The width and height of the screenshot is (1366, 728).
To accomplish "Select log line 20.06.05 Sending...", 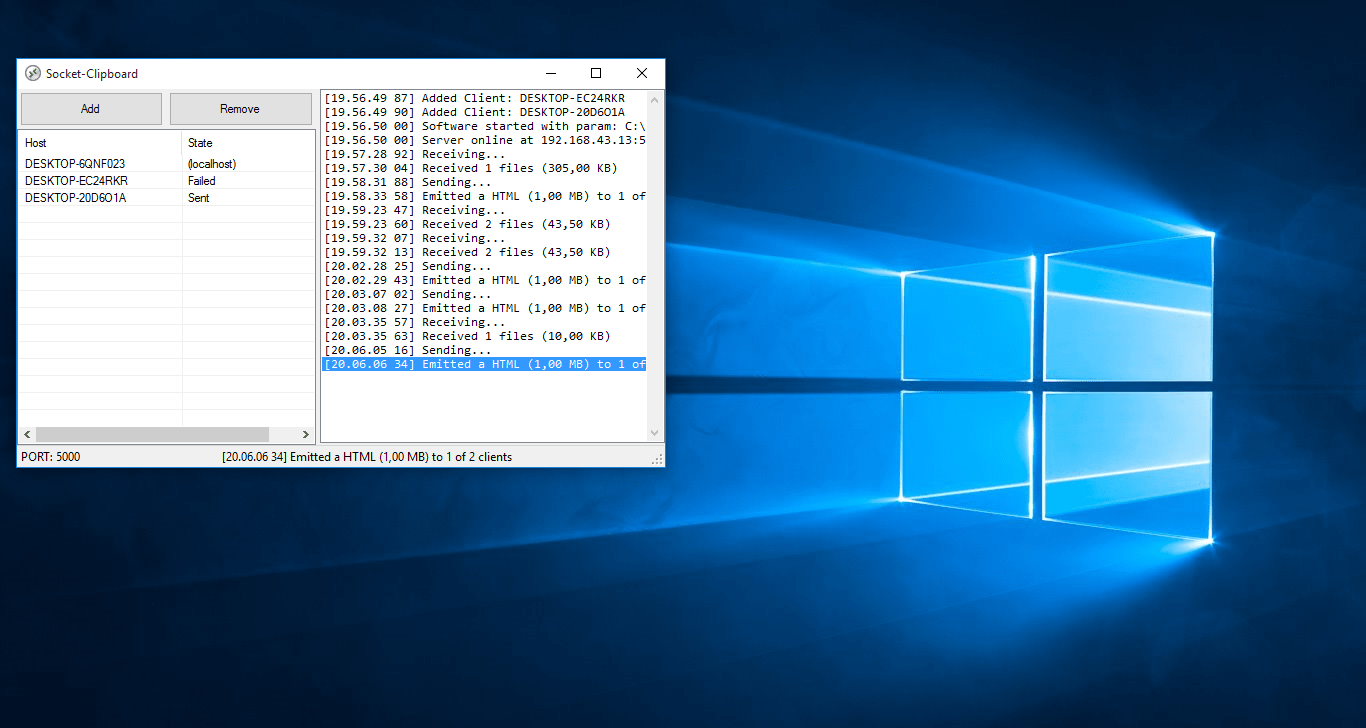I will click(x=484, y=350).
